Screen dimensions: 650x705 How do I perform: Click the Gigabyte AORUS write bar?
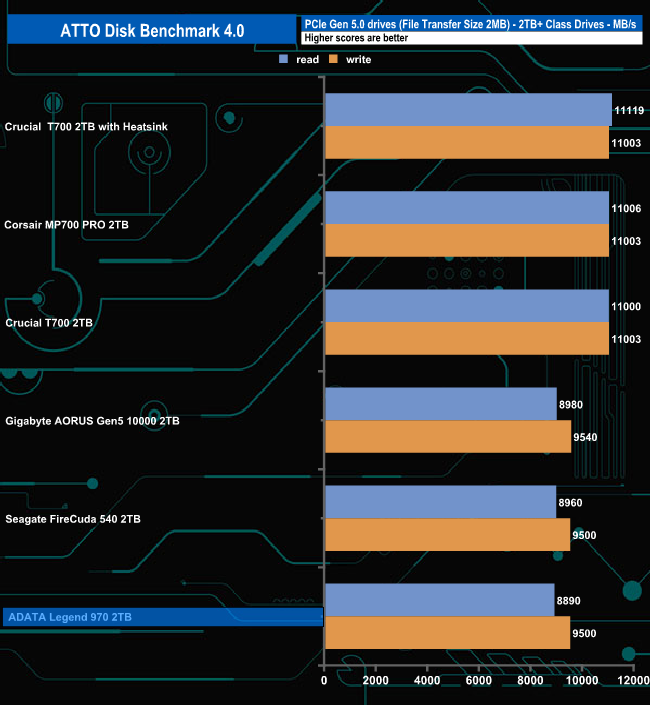[x=448, y=437]
